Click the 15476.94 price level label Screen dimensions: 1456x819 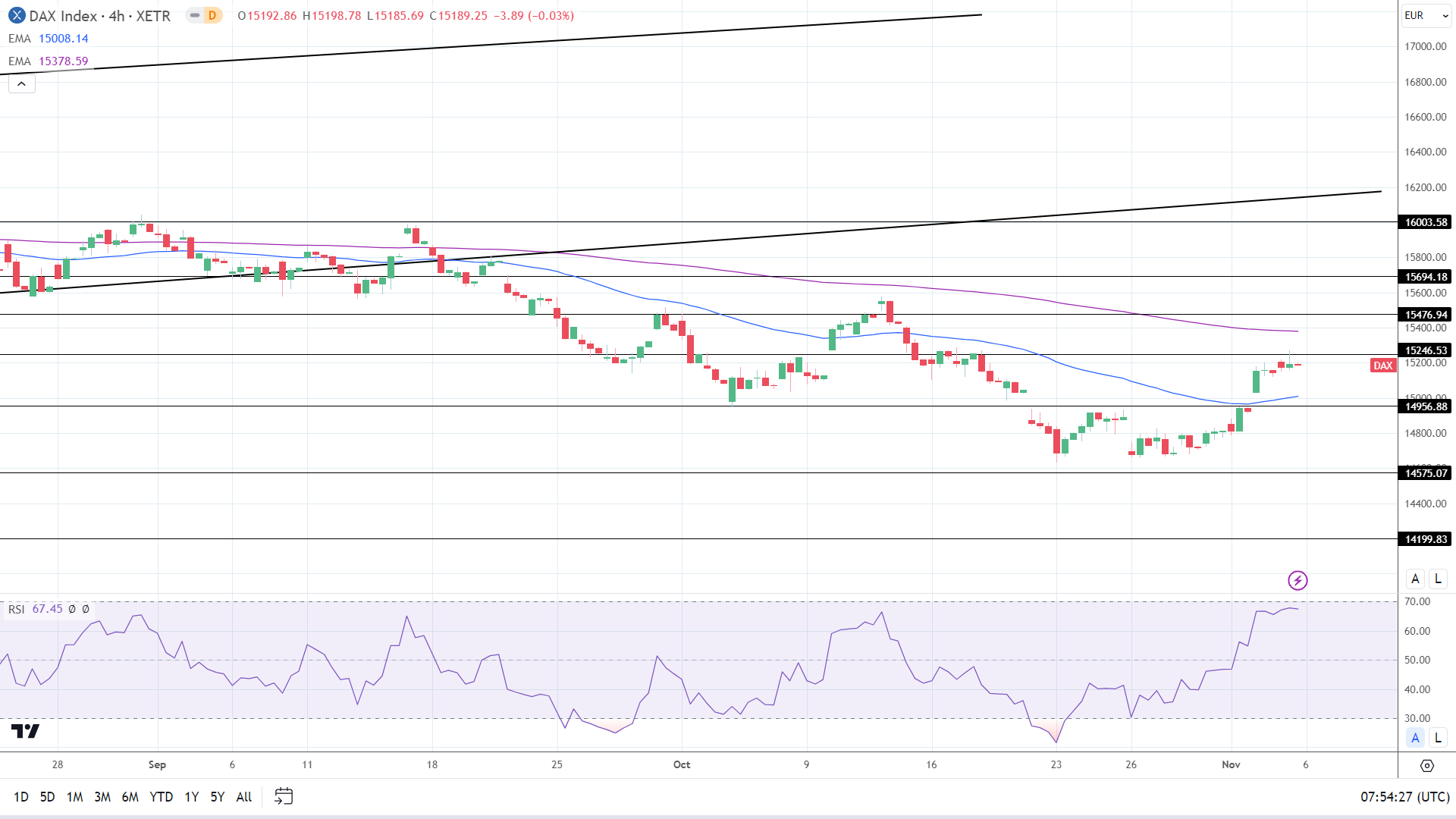[x=1425, y=315]
